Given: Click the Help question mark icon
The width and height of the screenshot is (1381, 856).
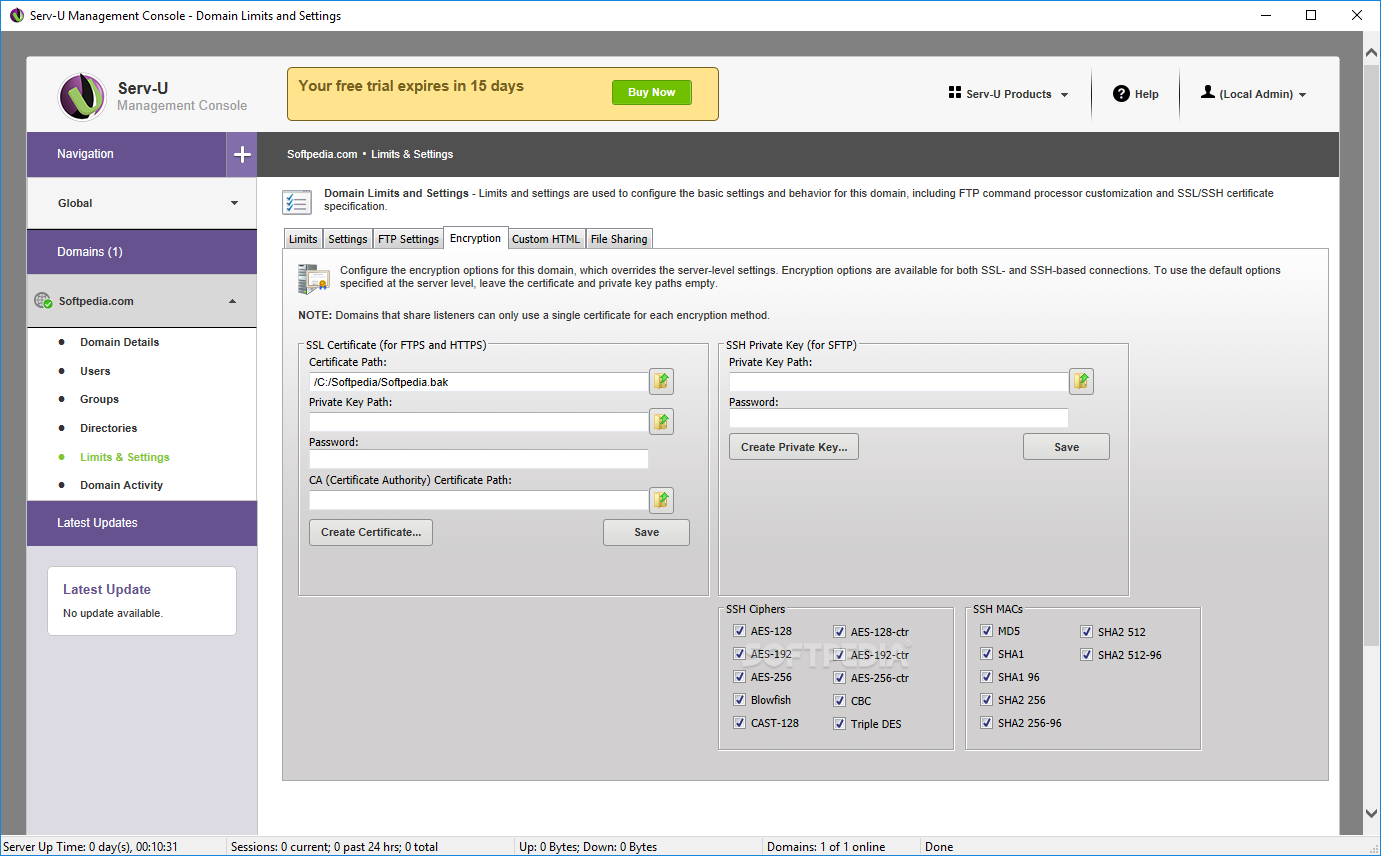Looking at the screenshot, I should (x=1121, y=93).
